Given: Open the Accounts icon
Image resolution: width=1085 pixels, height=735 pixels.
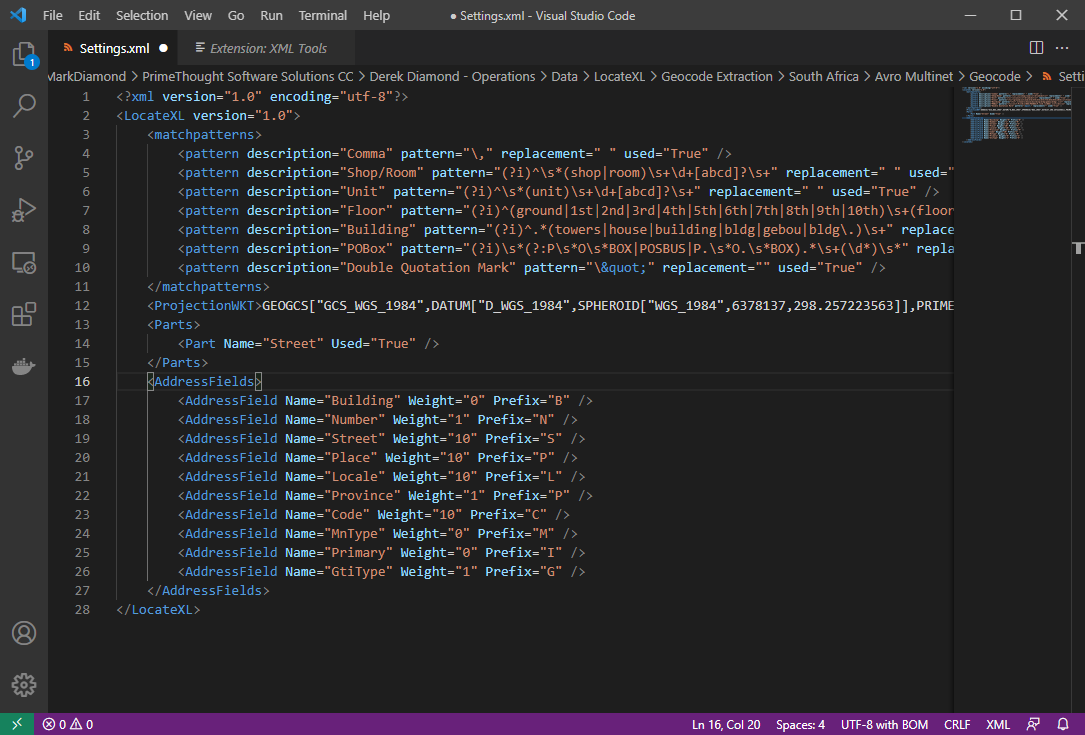Looking at the screenshot, I should 24,633.
